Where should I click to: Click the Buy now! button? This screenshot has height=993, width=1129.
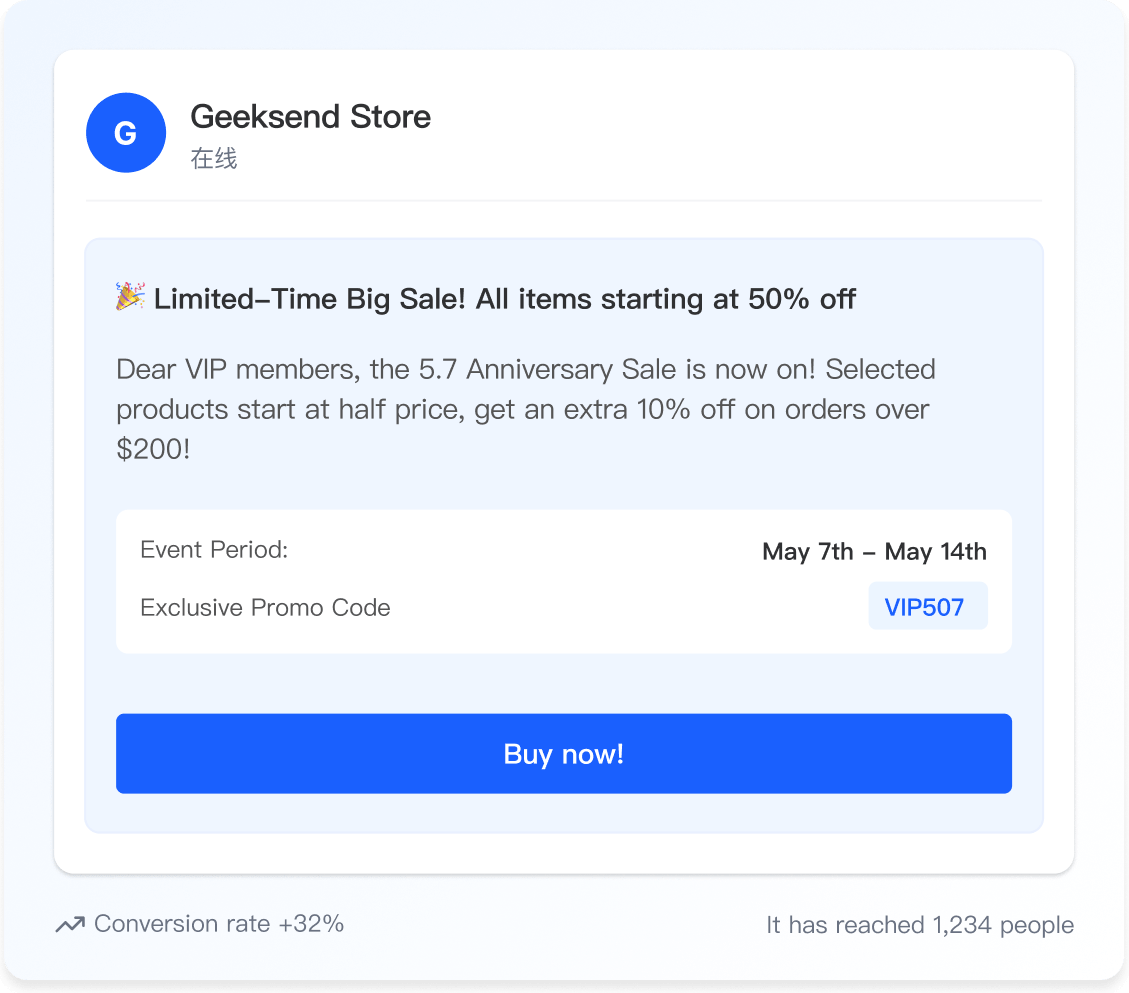(564, 753)
